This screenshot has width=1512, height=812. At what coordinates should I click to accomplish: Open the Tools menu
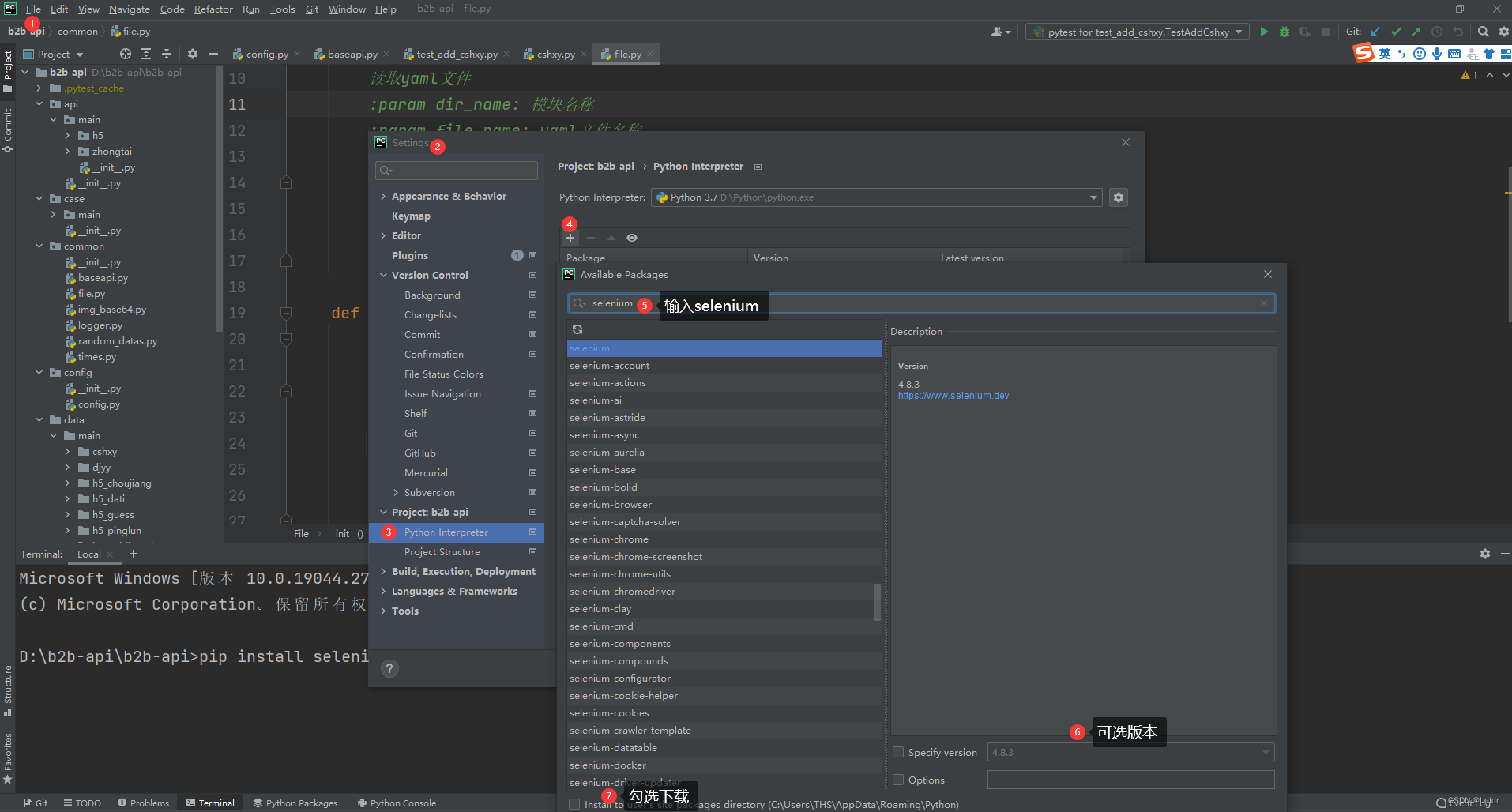(282, 9)
